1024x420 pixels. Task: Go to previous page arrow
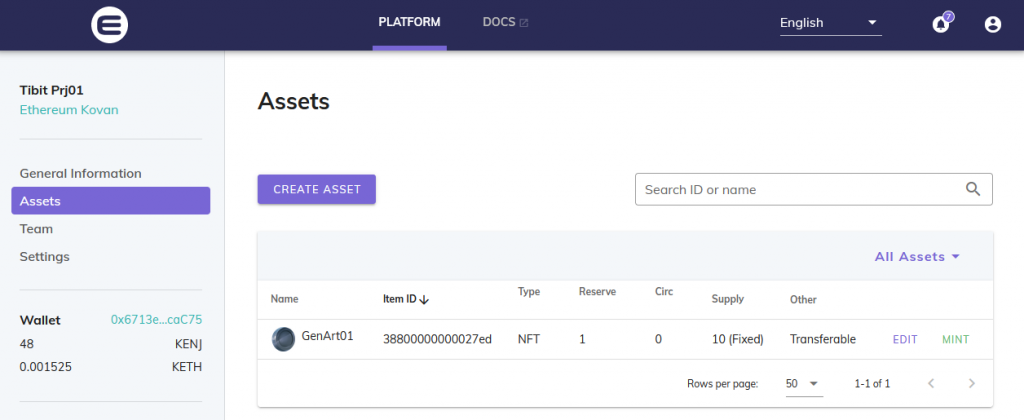931,383
